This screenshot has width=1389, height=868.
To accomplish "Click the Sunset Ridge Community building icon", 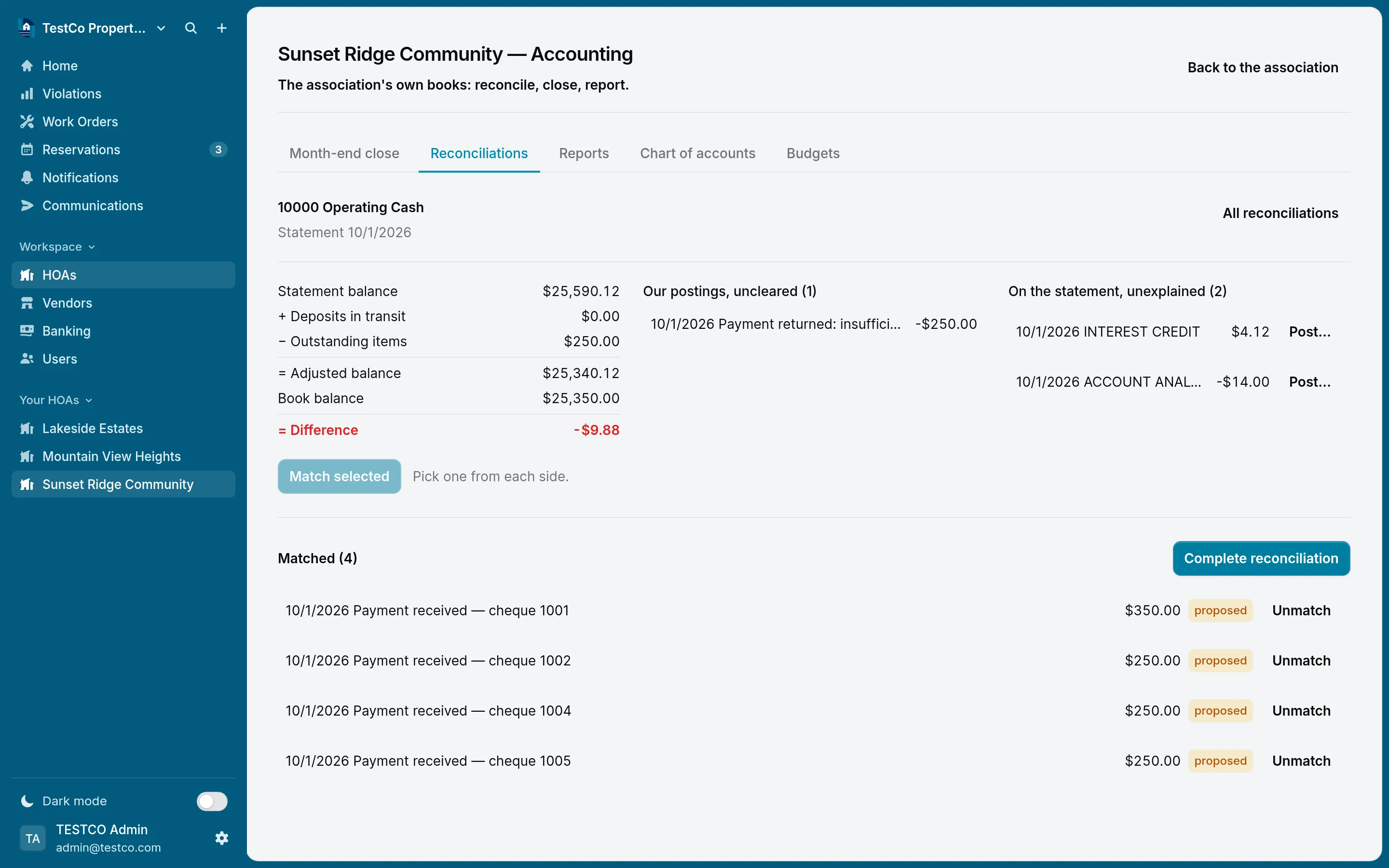I will tap(27, 485).
